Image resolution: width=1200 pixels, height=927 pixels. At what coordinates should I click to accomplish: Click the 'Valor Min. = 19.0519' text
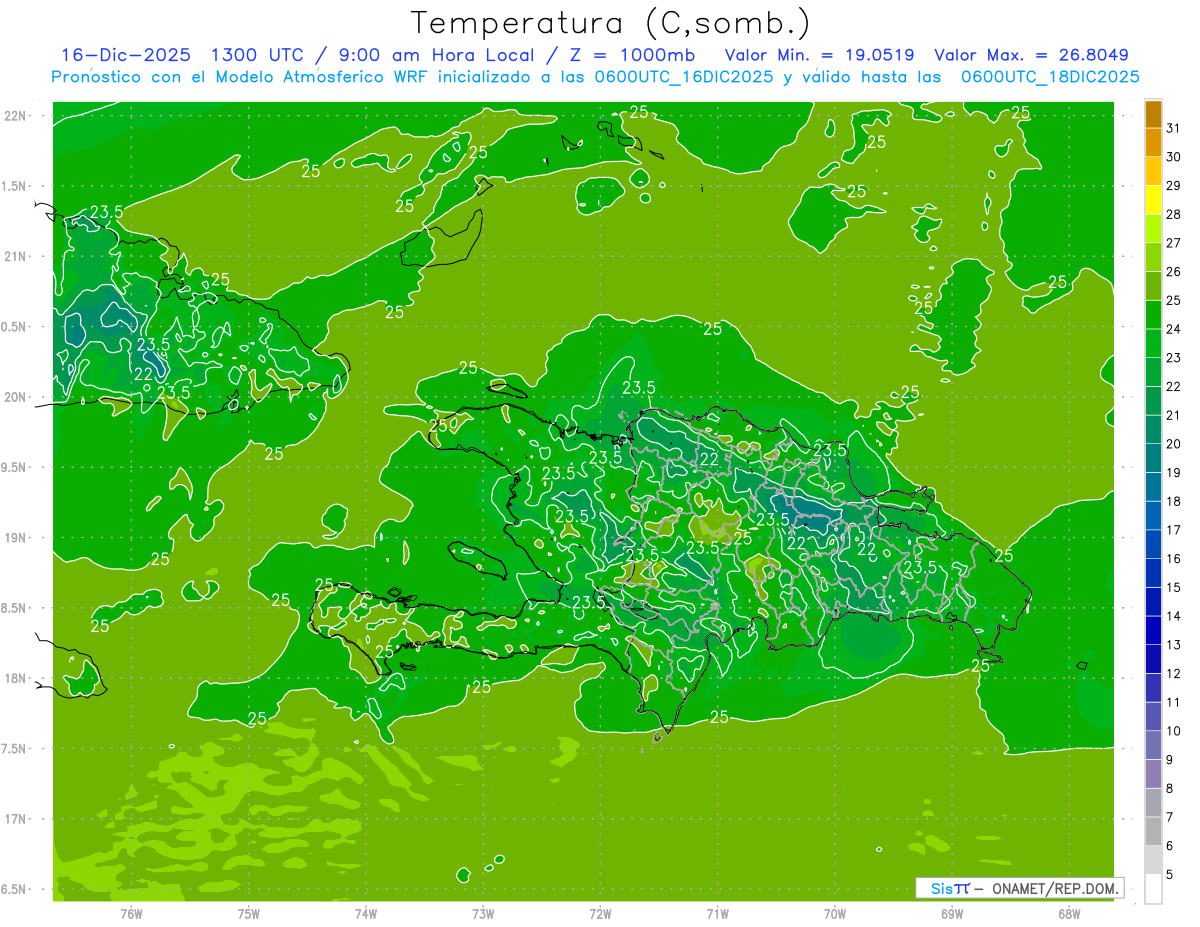819,55
